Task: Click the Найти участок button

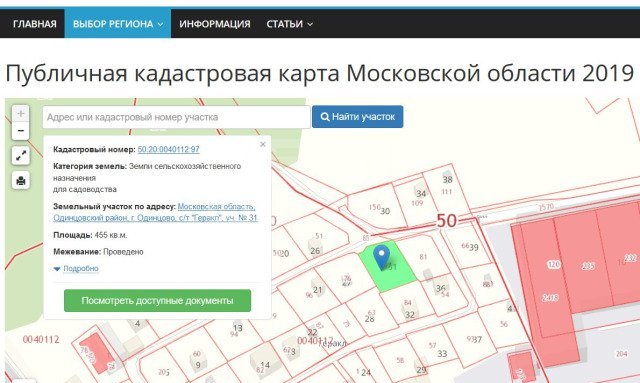Action: click(x=358, y=117)
